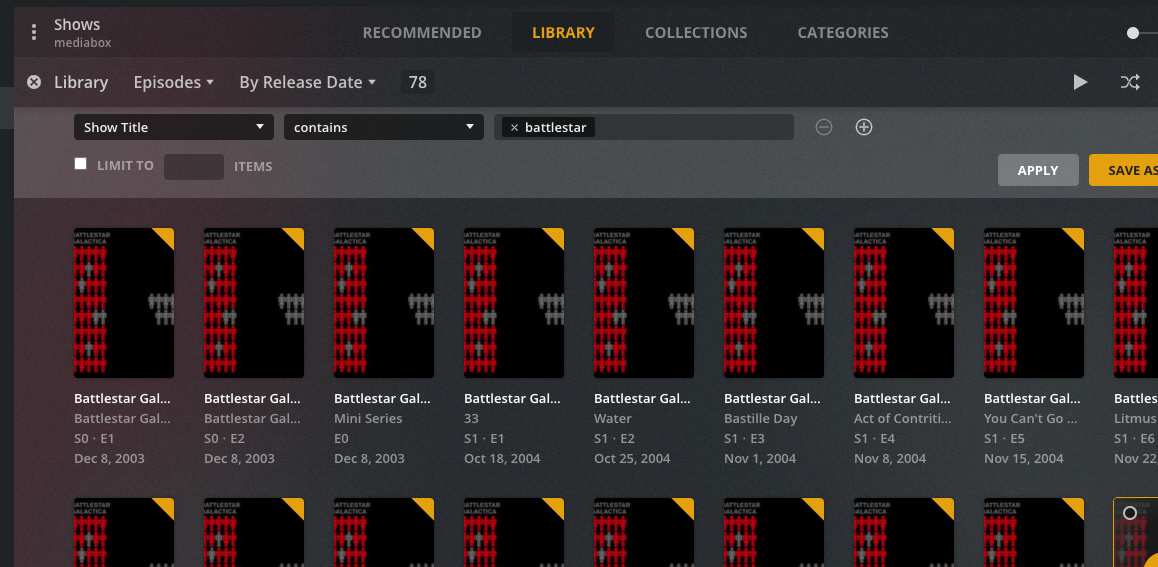Click the Mini Series episode title
The width and height of the screenshot is (1158, 567).
[x=368, y=419]
